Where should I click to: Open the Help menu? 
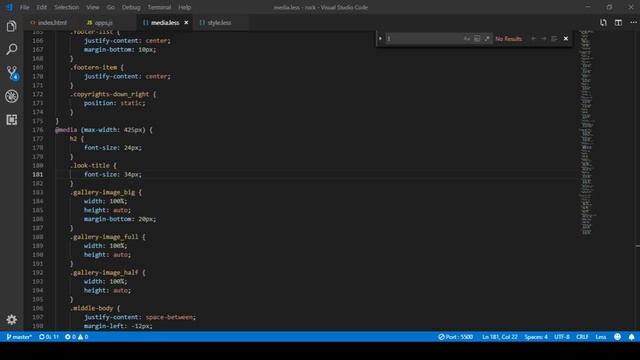point(184,7)
